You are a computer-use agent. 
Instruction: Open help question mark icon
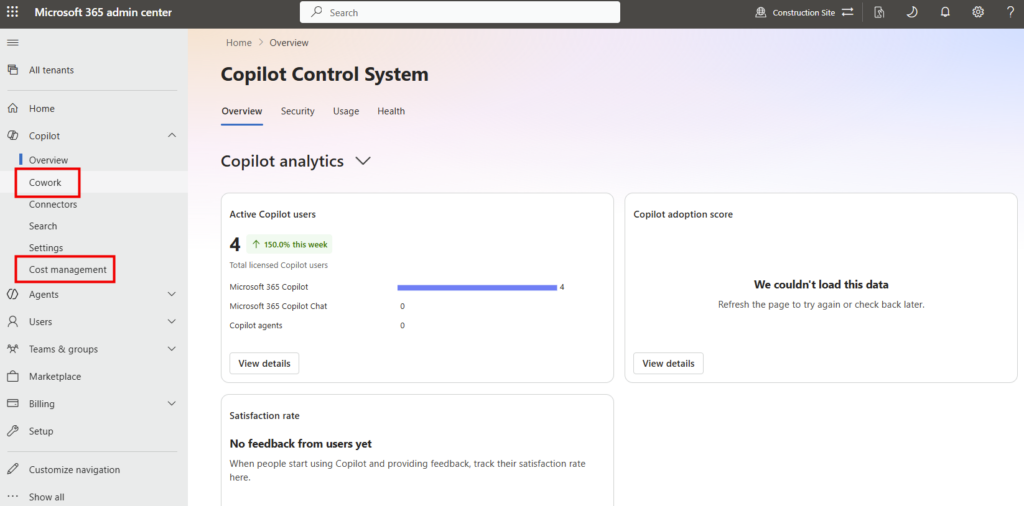[x=1010, y=12]
